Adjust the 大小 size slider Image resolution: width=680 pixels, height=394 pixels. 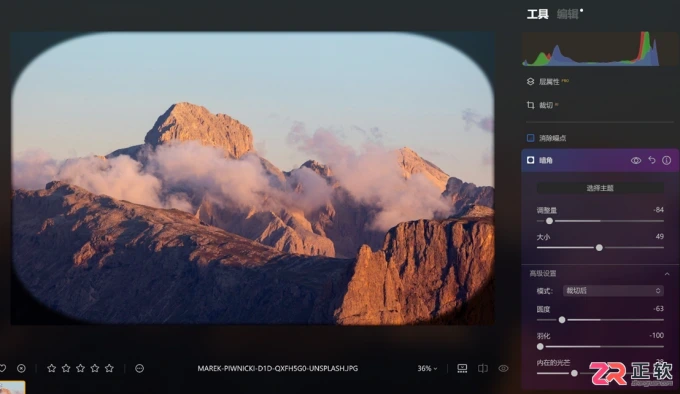[x=599, y=247]
